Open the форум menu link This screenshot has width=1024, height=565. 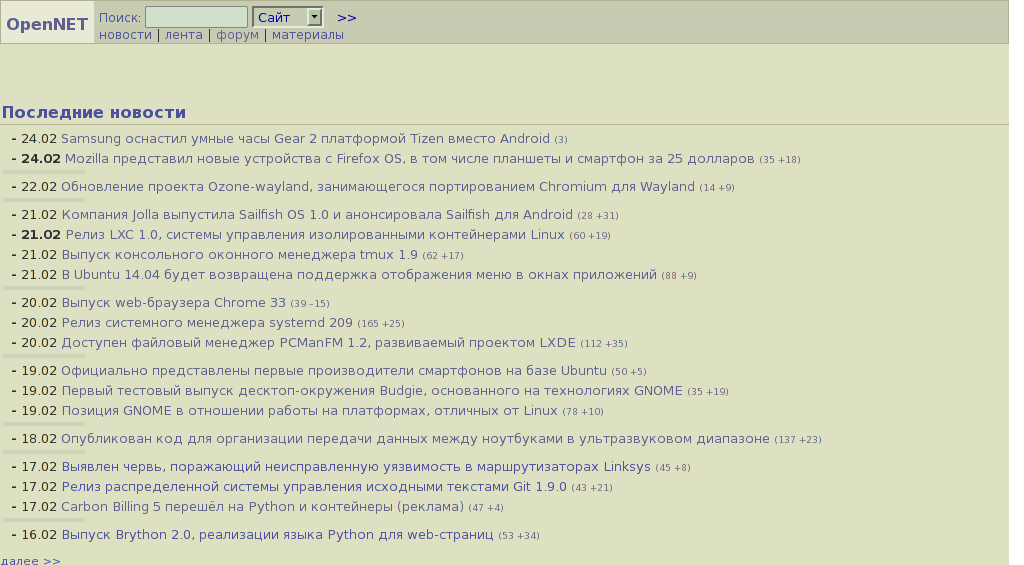coord(237,35)
